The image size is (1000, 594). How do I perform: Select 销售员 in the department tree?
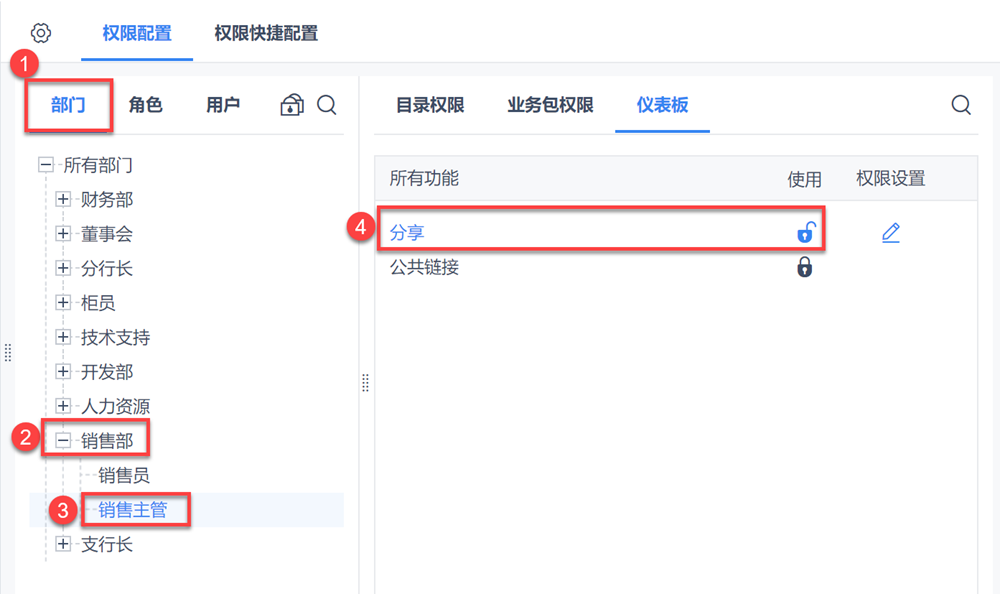pyautogui.click(x=124, y=476)
